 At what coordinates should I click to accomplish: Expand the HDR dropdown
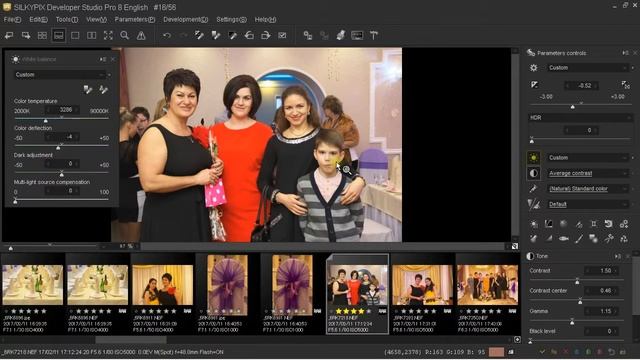pyautogui.click(x=580, y=118)
